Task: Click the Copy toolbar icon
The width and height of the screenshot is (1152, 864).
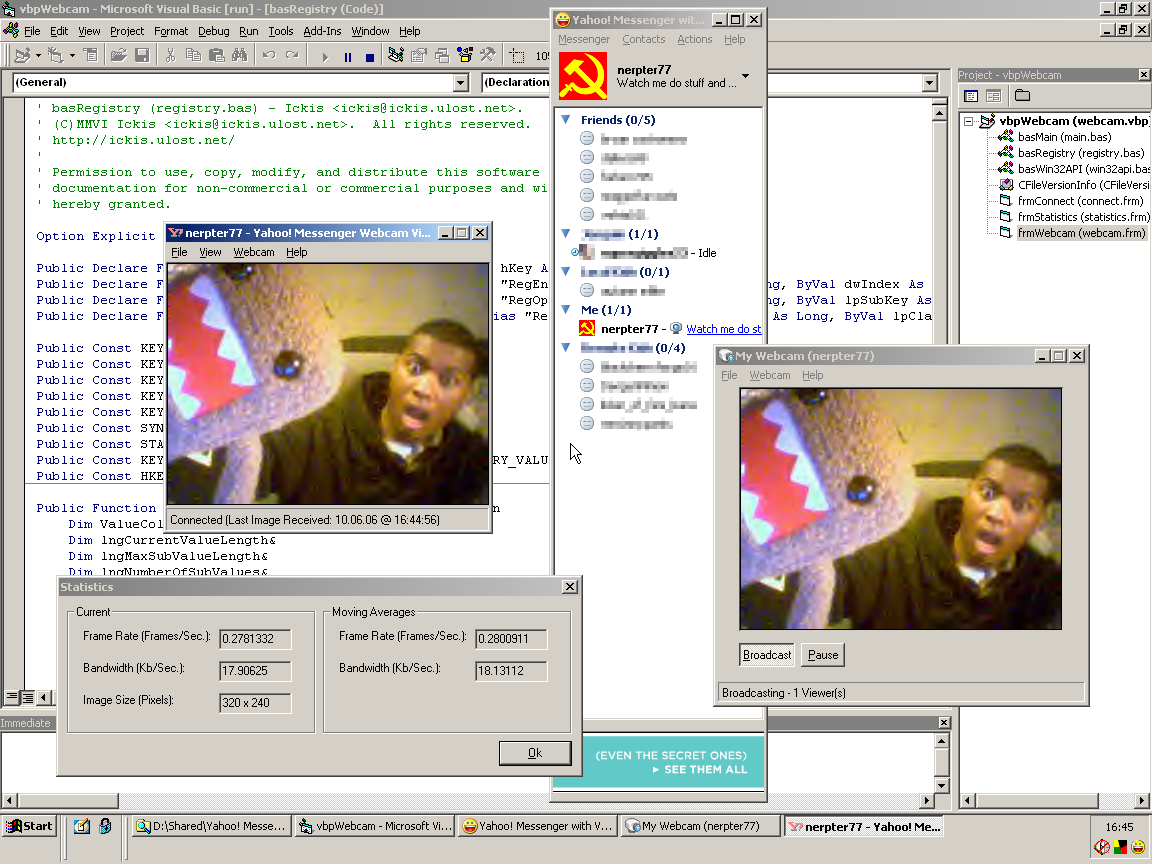Action: [x=193, y=55]
